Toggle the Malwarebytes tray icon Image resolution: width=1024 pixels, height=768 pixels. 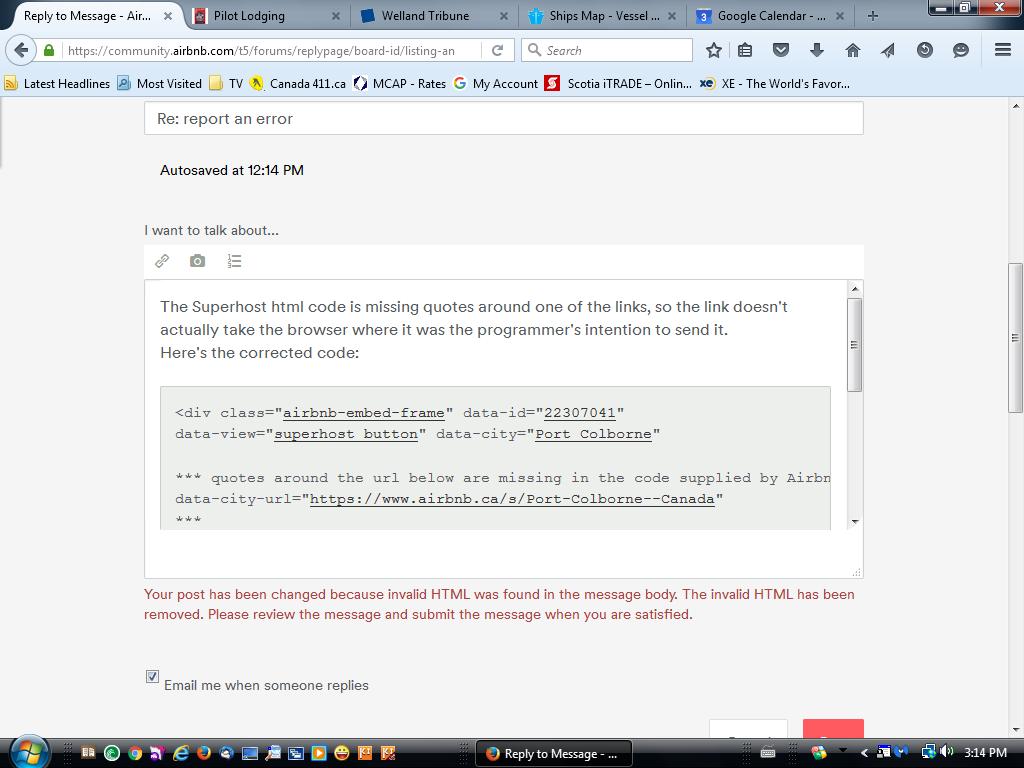(900, 752)
